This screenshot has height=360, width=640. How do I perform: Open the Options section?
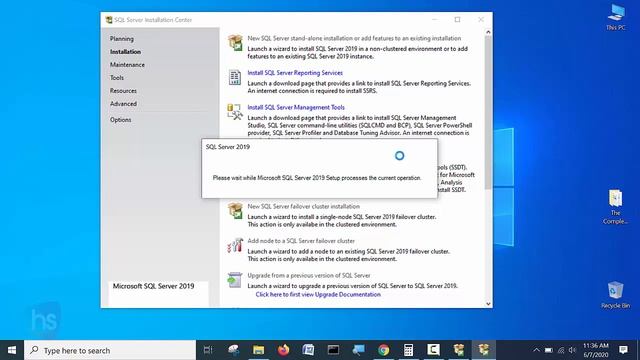click(x=120, y=120)
